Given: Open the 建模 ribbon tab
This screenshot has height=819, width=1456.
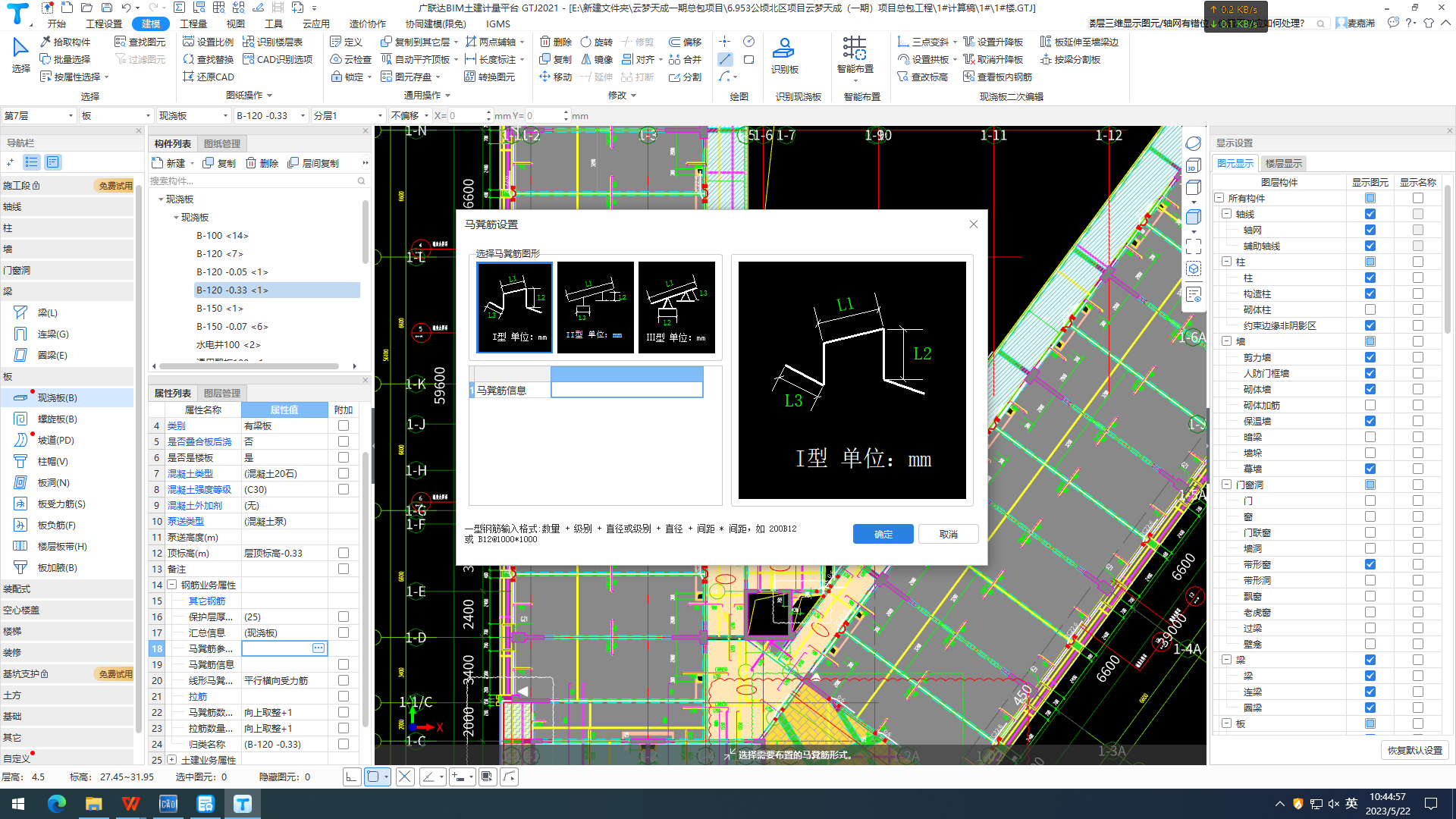Looking at the screenshot, I should click(151, 24).
